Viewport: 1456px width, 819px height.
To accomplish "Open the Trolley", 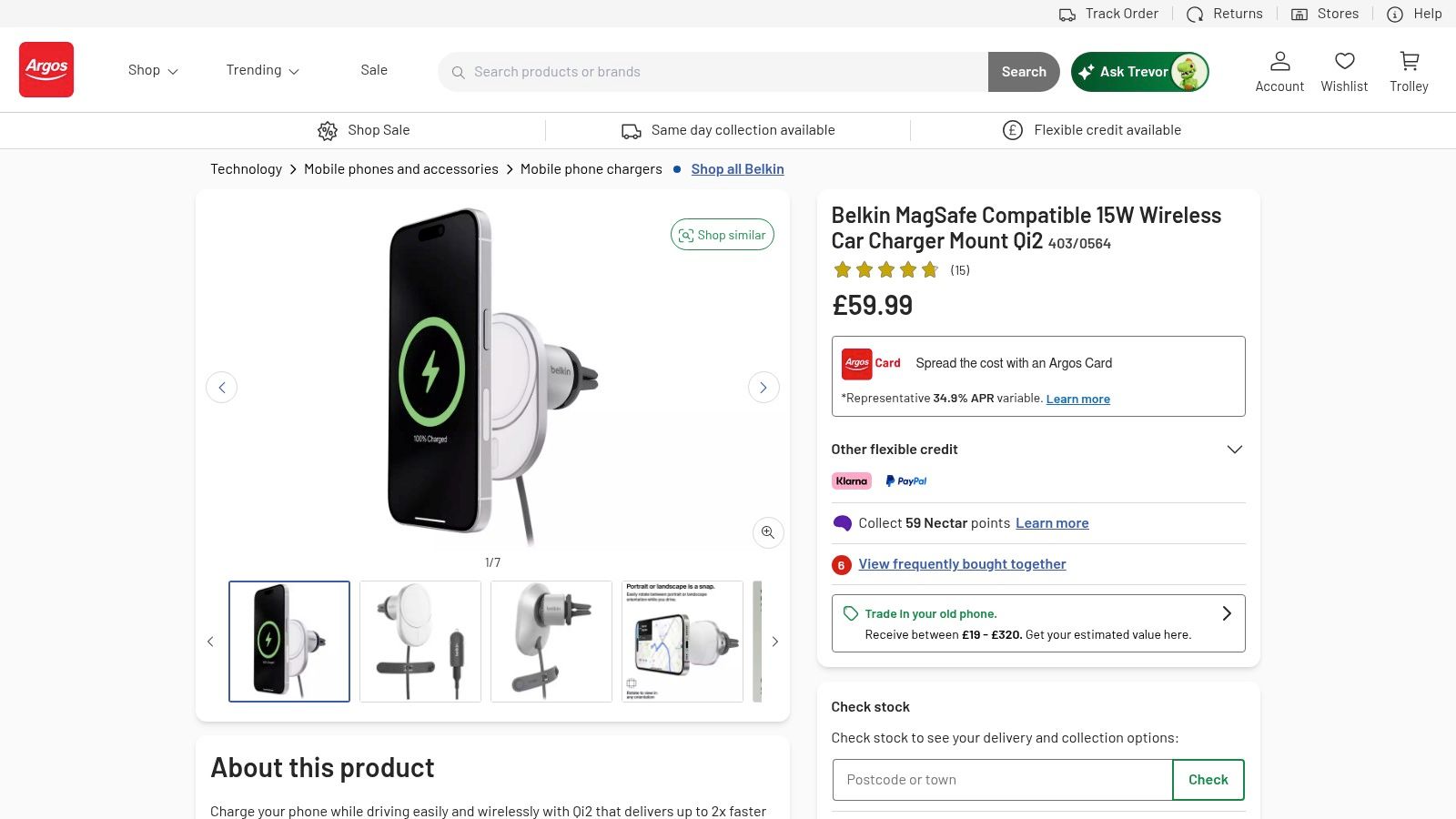I will pyautogui.click(x=1409, y=69).
